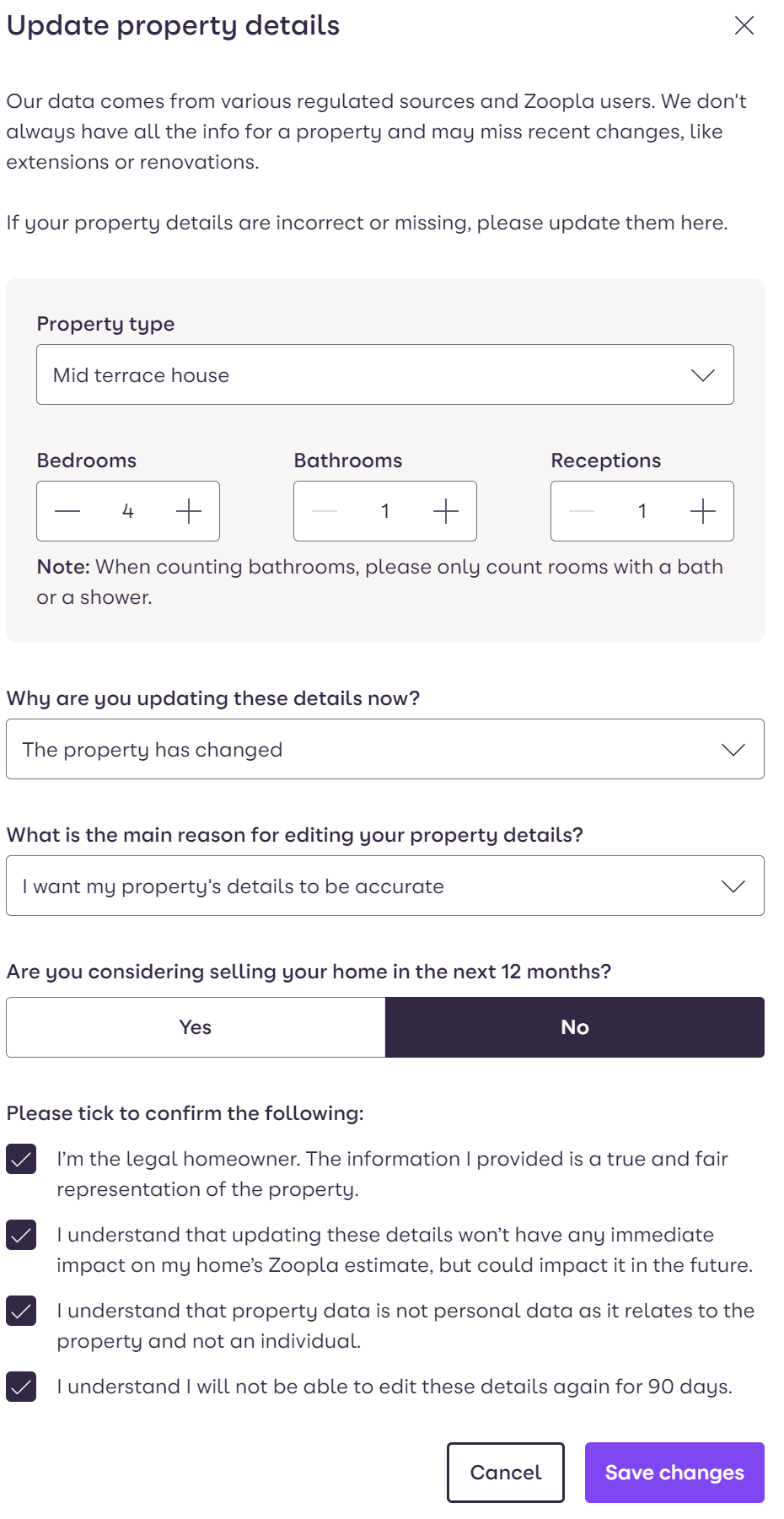Click the Bathrooms count value
Image resolution: width=784 pixels, height=1519 pixels.
[x=385, y=510]
